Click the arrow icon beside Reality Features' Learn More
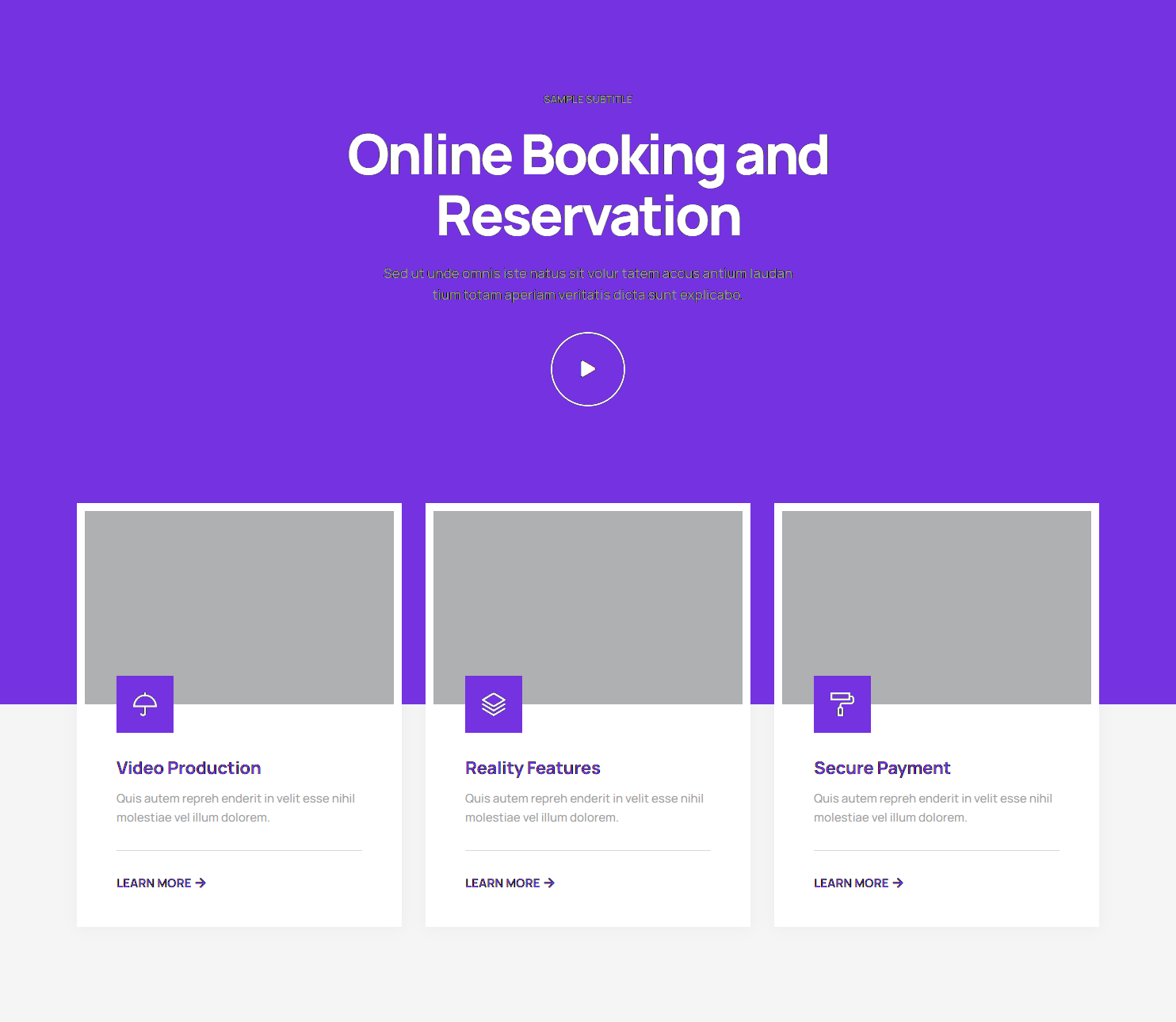1176x1022 pixels. coord(550,883)
